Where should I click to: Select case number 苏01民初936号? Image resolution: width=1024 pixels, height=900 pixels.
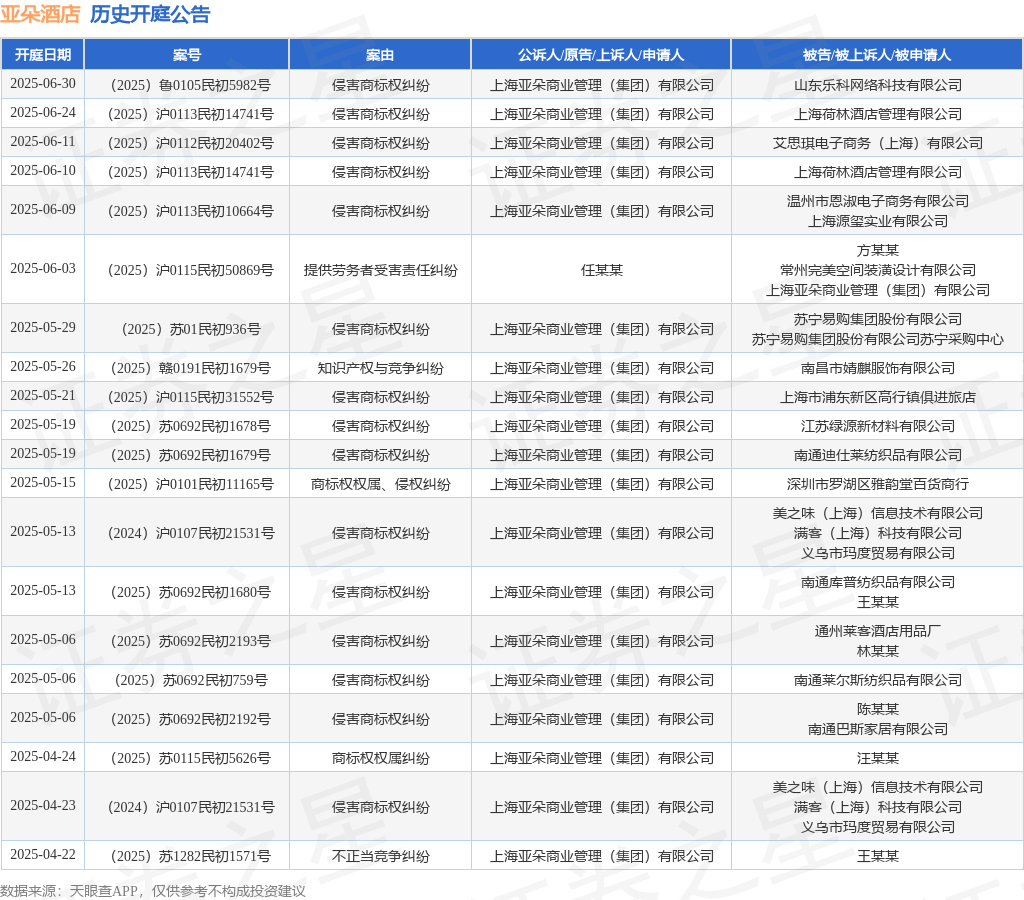tap(190, 329)
